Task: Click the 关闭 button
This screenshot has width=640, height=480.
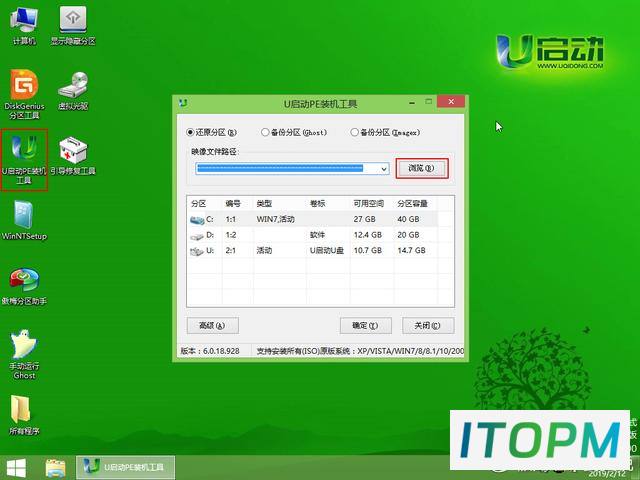Action: point(428,325)
